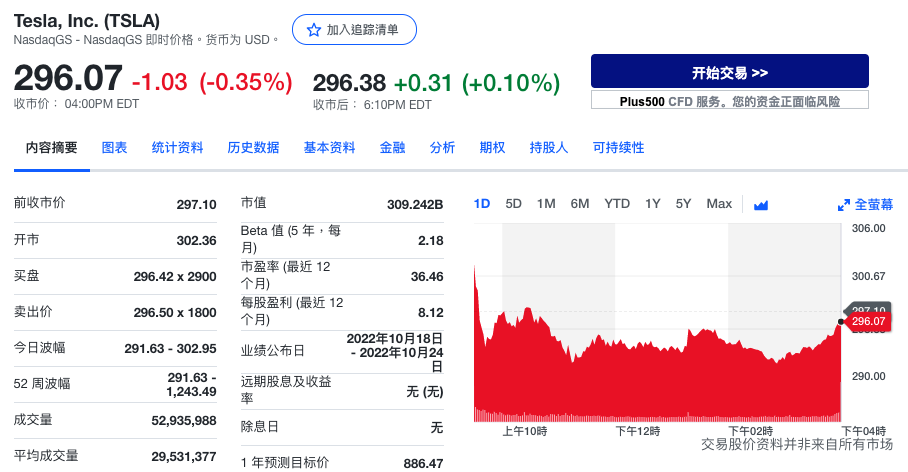Select the 5D chart range
The width and height of the screenshot is (908, 472).
tap(514, 204)
